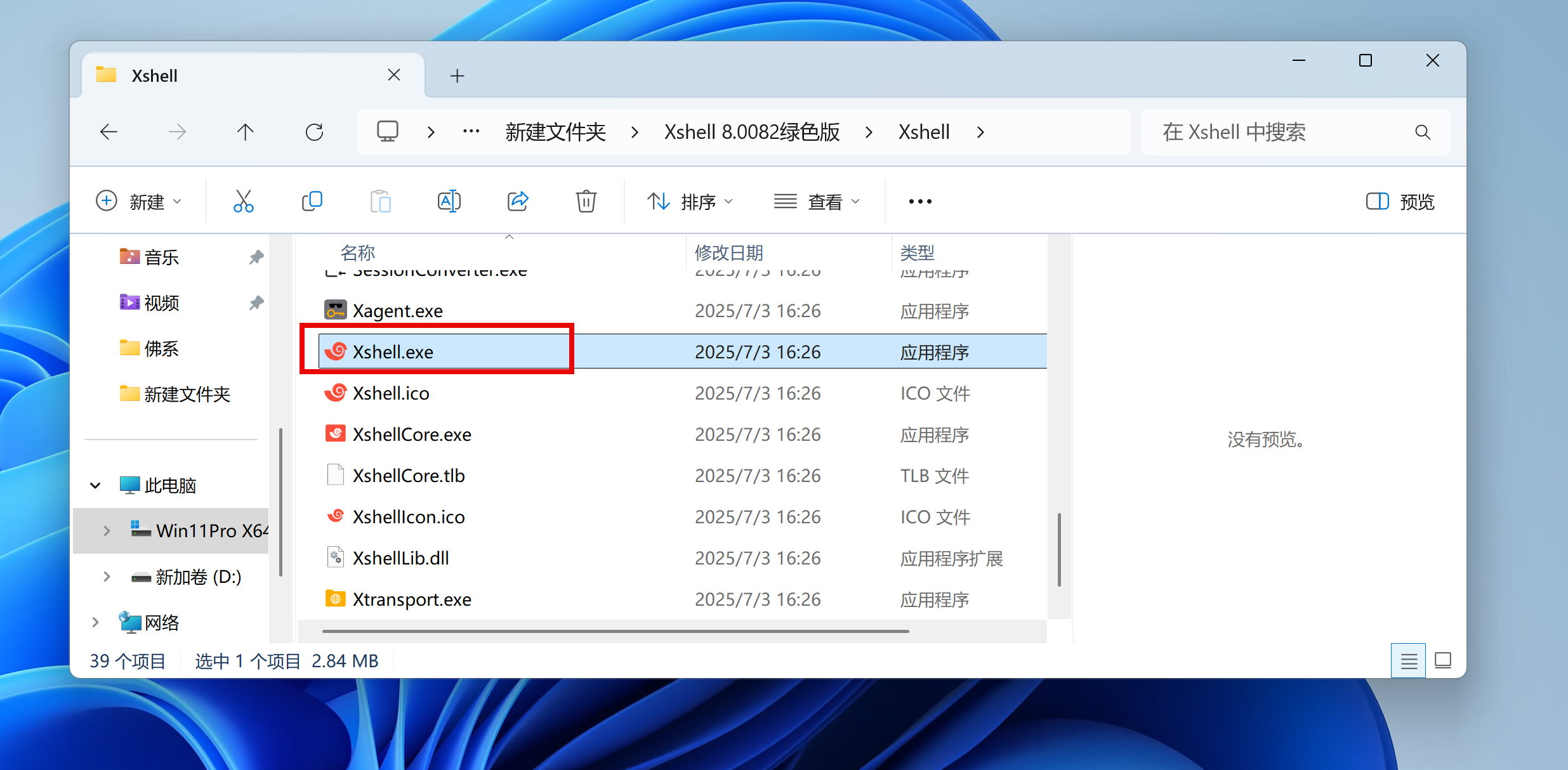The image size is (1568, 770).
Task: Switch to details view layout
Action: tap(1408, 661)
